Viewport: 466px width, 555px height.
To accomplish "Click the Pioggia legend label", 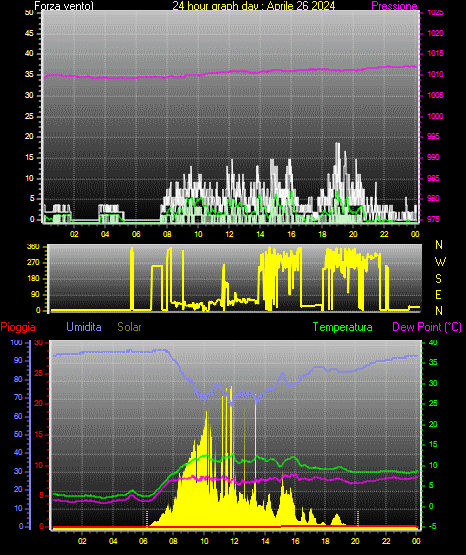I will point(18,327).
